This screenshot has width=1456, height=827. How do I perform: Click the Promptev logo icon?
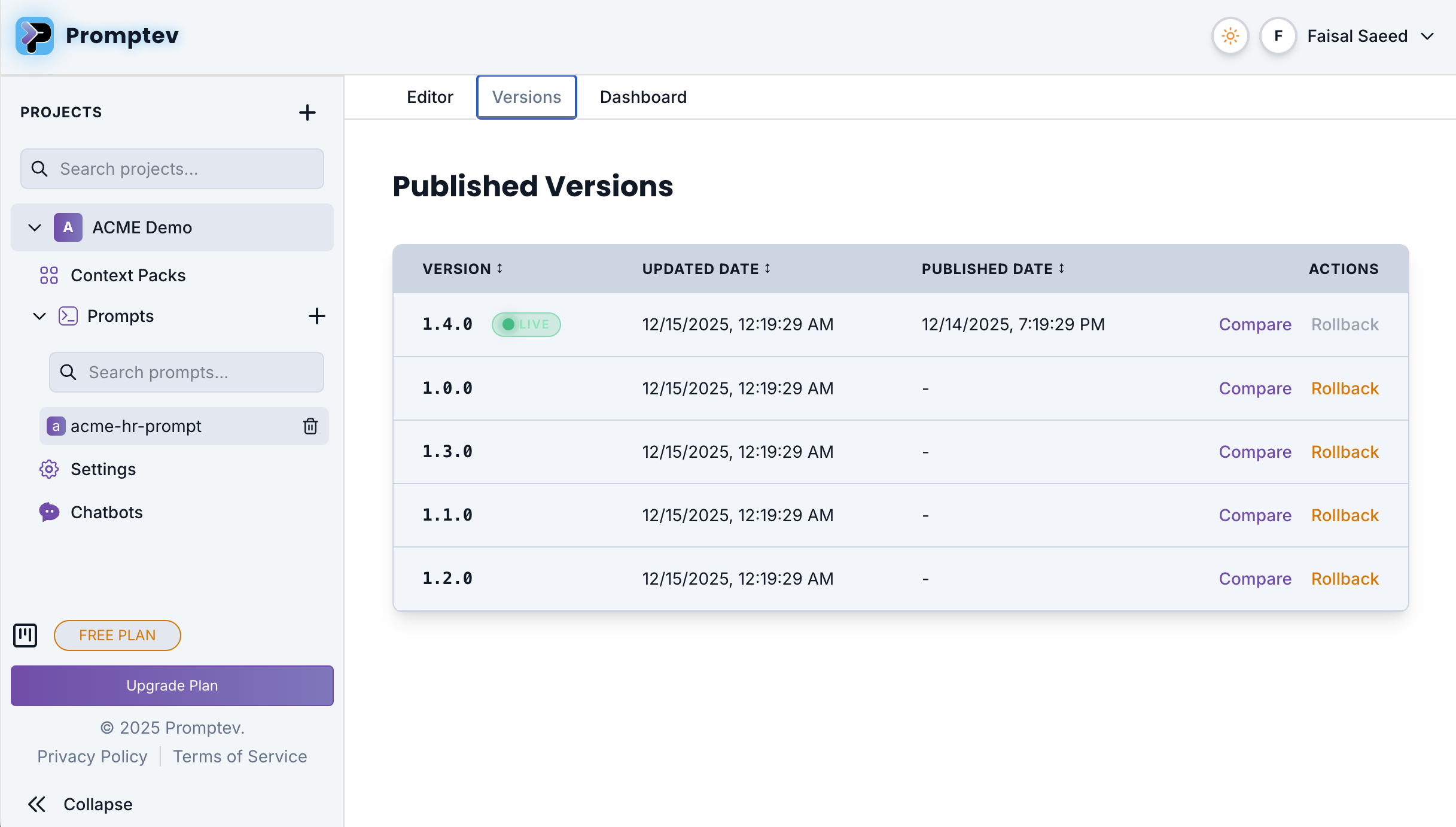[35, 36]
